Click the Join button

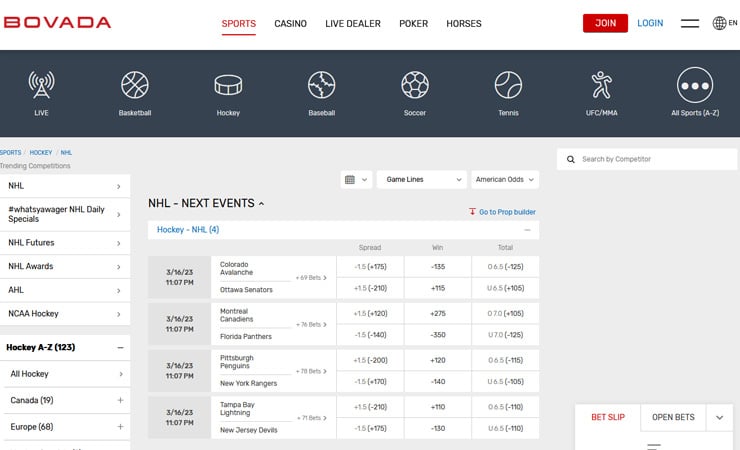[605, 23]
